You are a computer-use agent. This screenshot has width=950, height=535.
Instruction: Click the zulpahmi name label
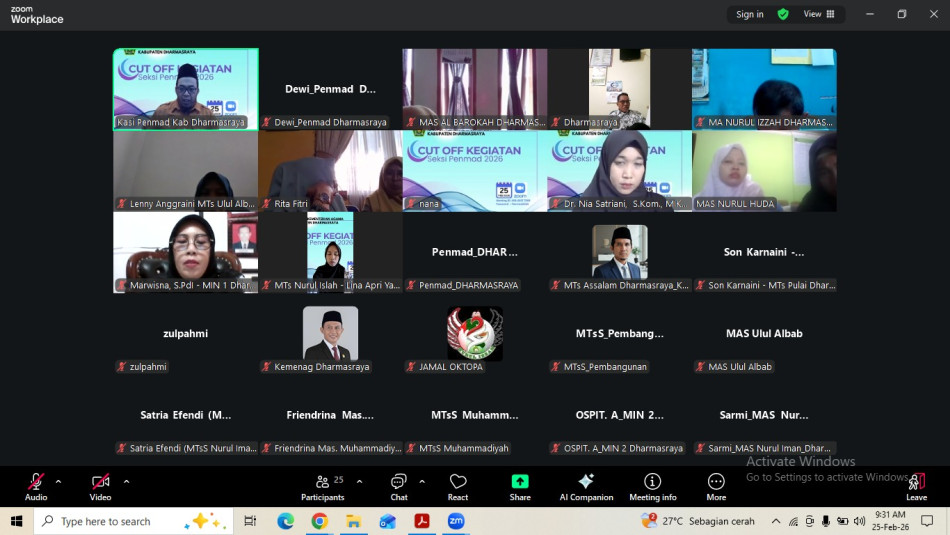coord(142,367)
